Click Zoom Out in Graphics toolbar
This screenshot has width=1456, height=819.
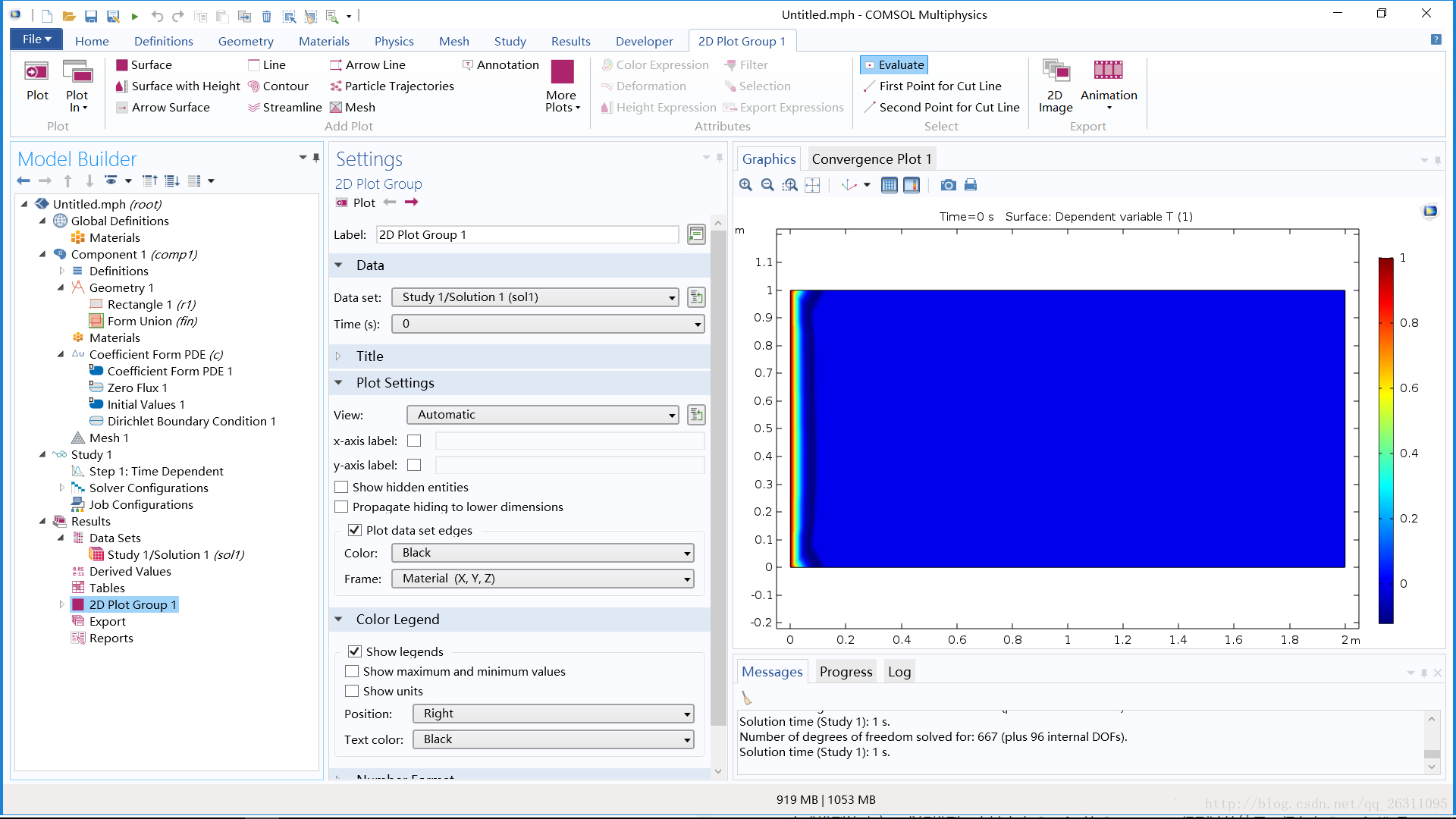(767, 185)
